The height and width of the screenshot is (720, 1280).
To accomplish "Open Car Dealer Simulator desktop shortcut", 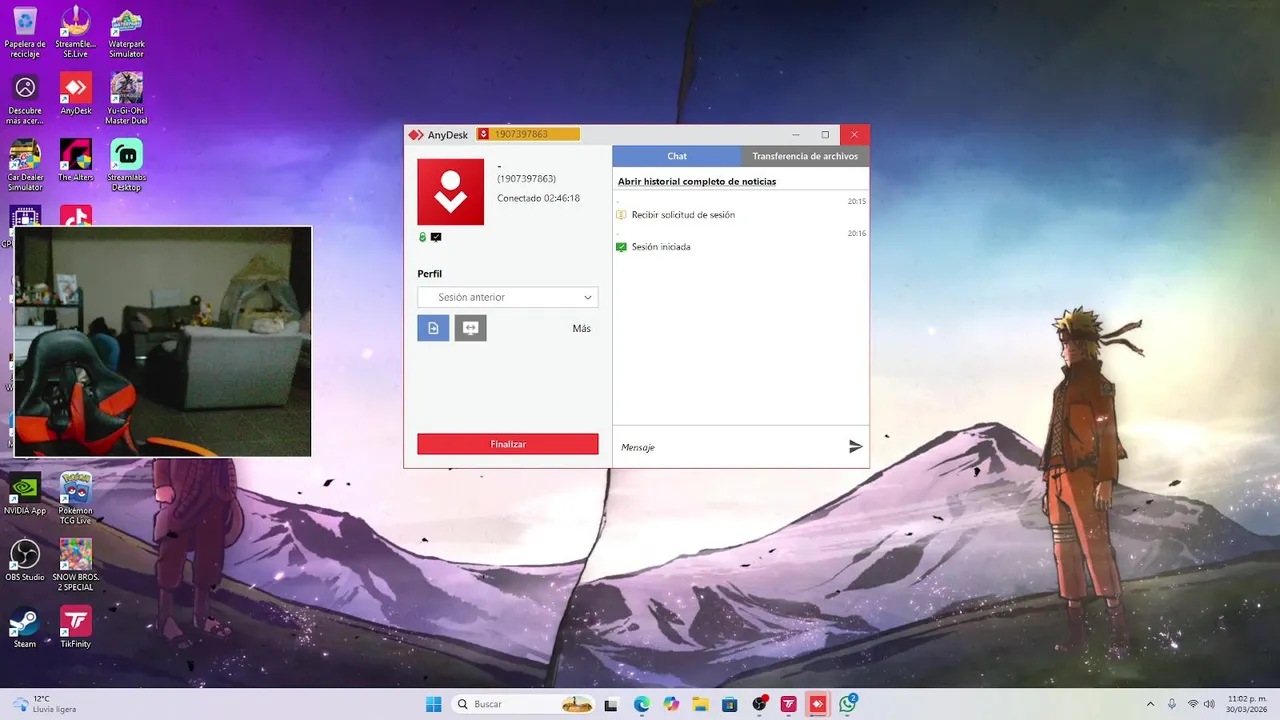I will (25, 165).
